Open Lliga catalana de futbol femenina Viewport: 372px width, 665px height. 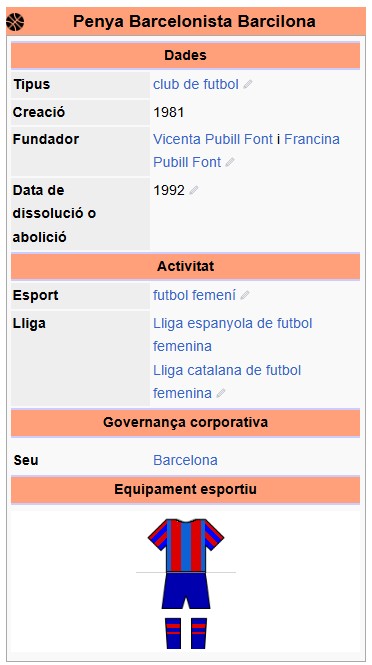(x=227, y=382)
